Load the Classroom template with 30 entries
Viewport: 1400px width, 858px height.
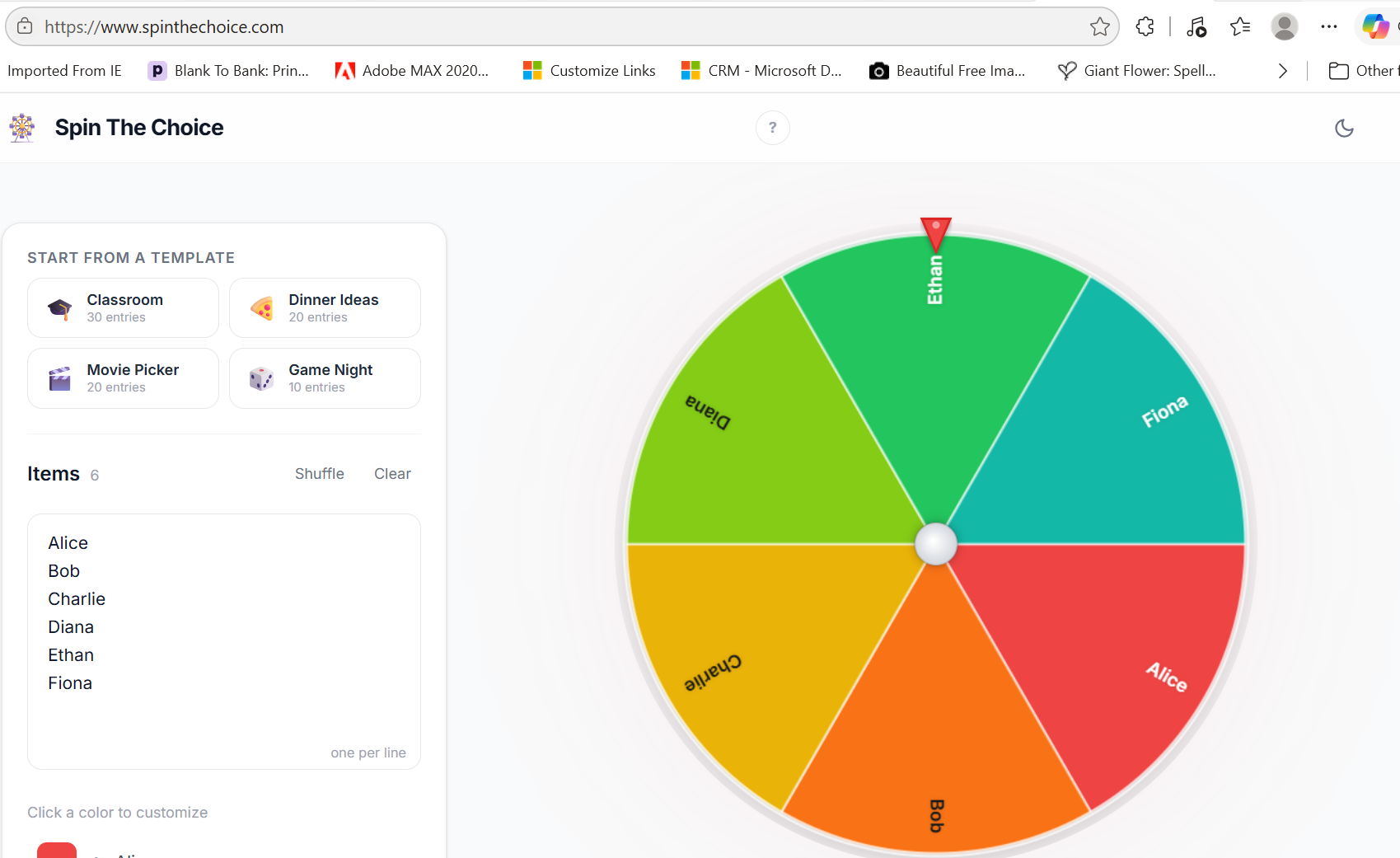pyautogui.click(x=123, y=307)
